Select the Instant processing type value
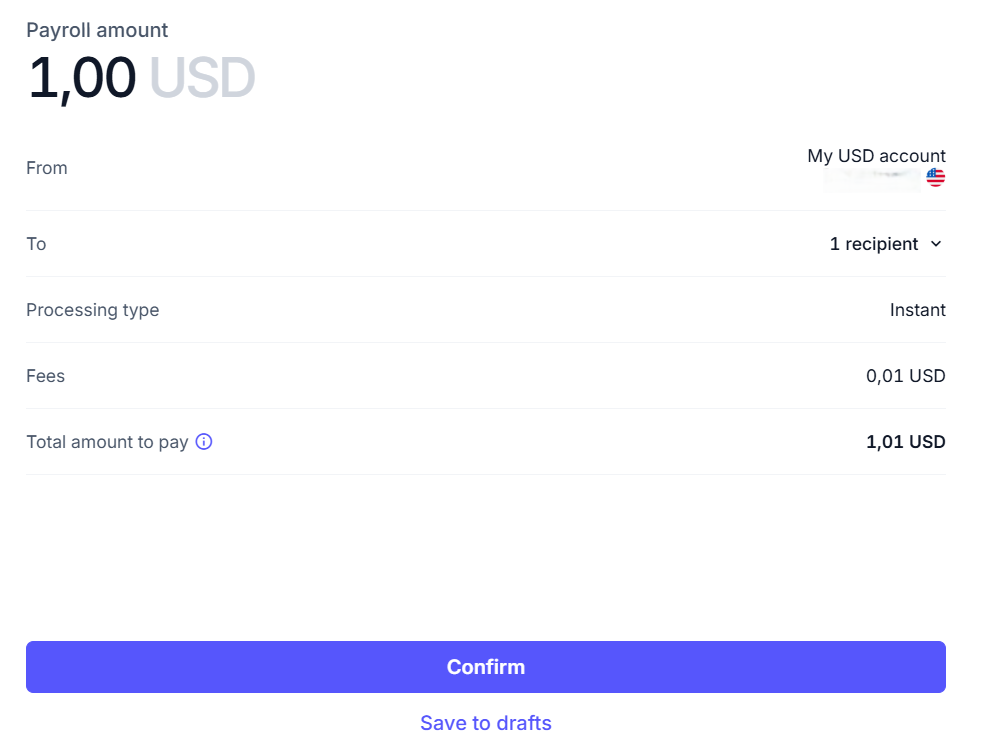Viewport: 1002px width, 747px height. 918,310
